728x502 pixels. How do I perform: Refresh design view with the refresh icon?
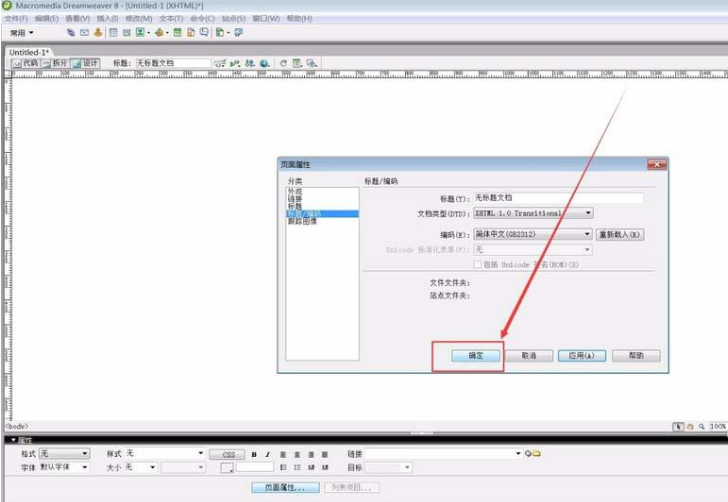[283, 63]
